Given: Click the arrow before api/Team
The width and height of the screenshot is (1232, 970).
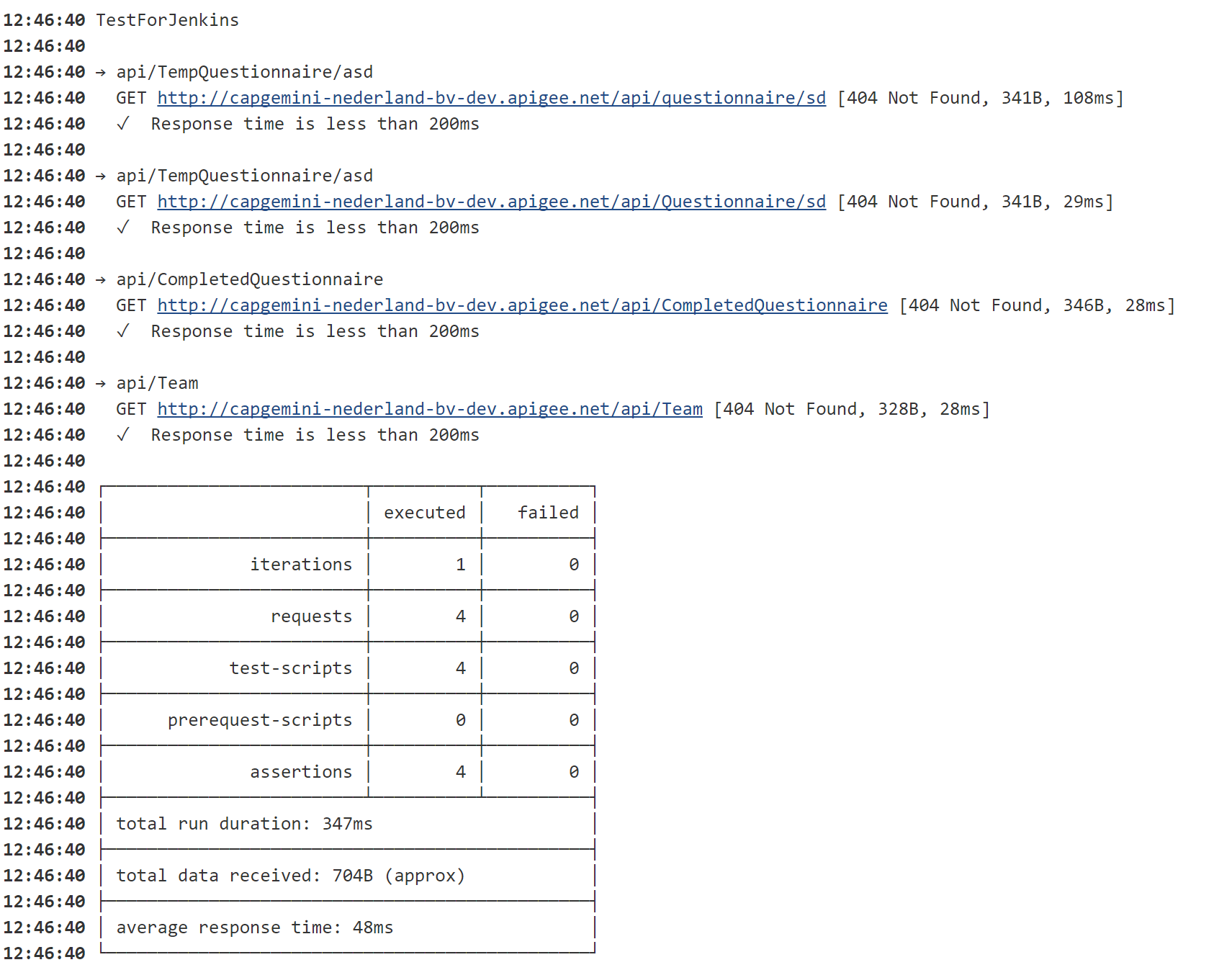Looking at the screenshot, I should pos(101,384).
